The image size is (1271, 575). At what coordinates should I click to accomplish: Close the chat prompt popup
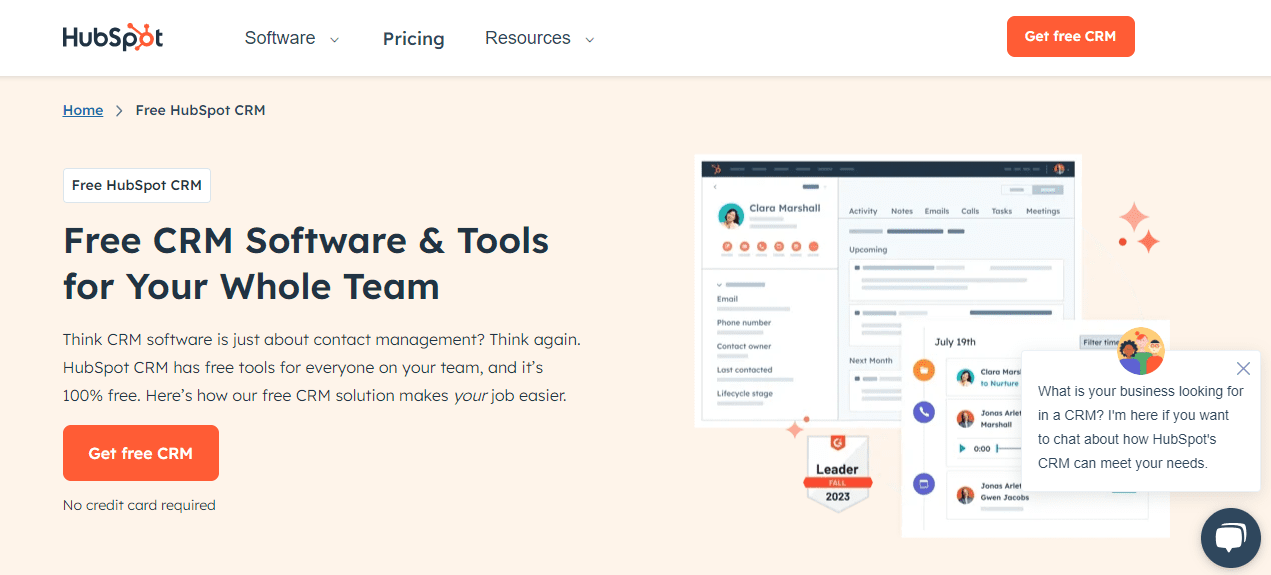1243,368
